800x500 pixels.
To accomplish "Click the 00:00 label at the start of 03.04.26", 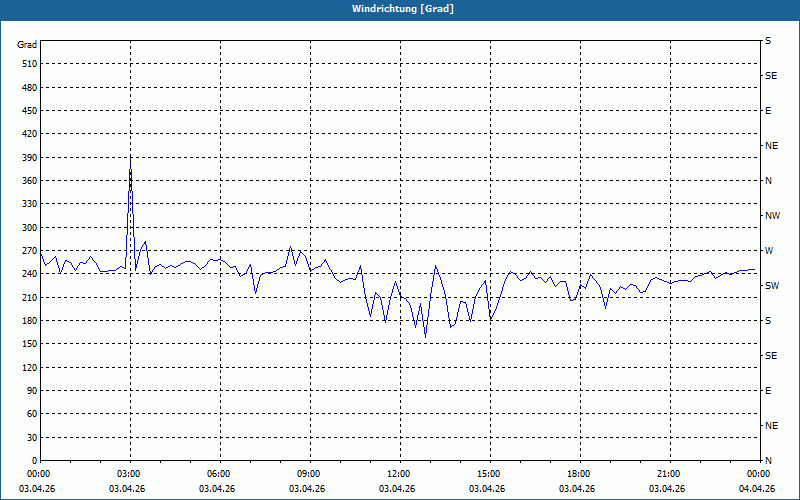I will click(x=37, y=474).
